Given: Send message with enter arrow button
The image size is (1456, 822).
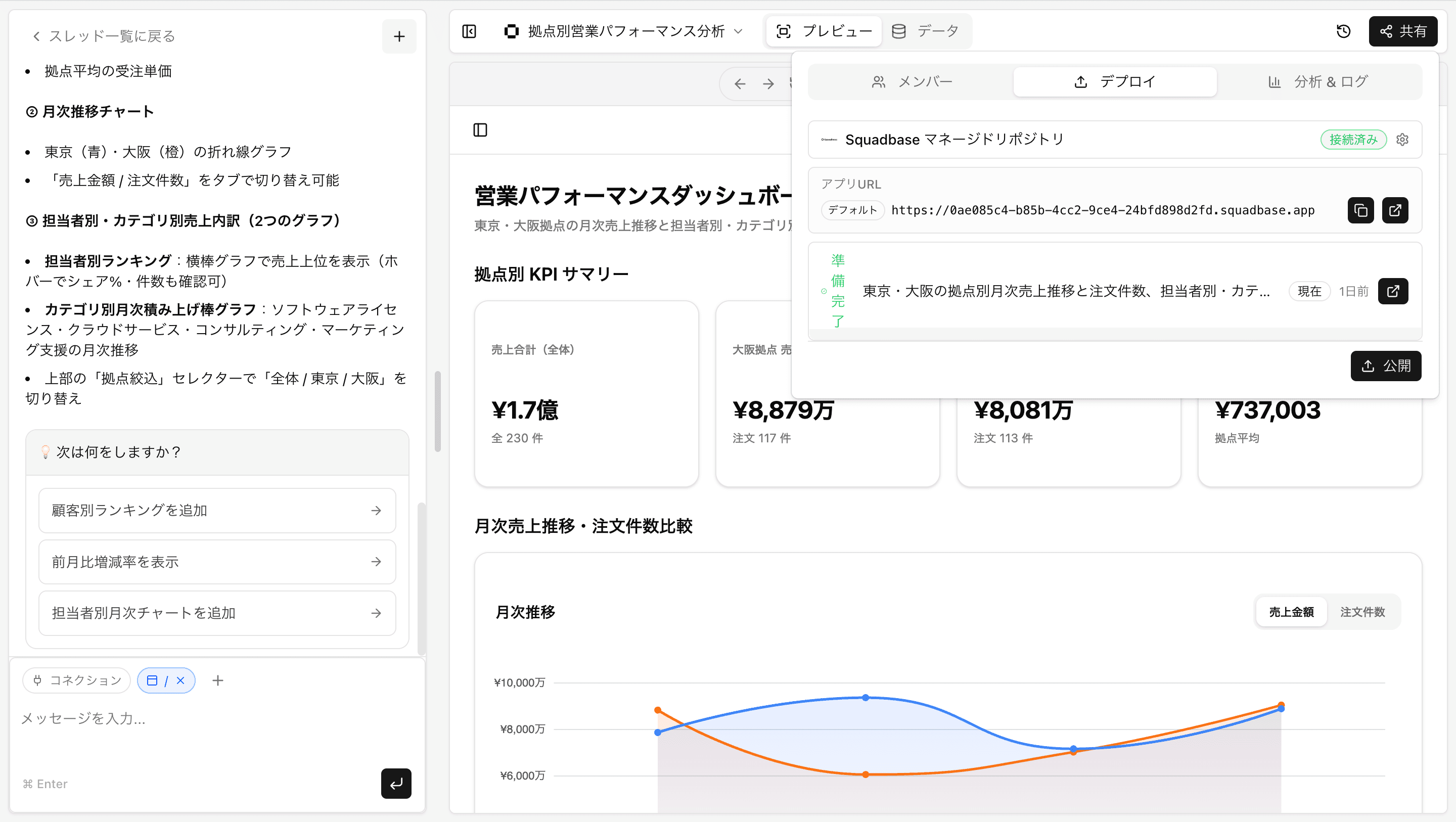Looking at the screenshot, I should (396, 784).
